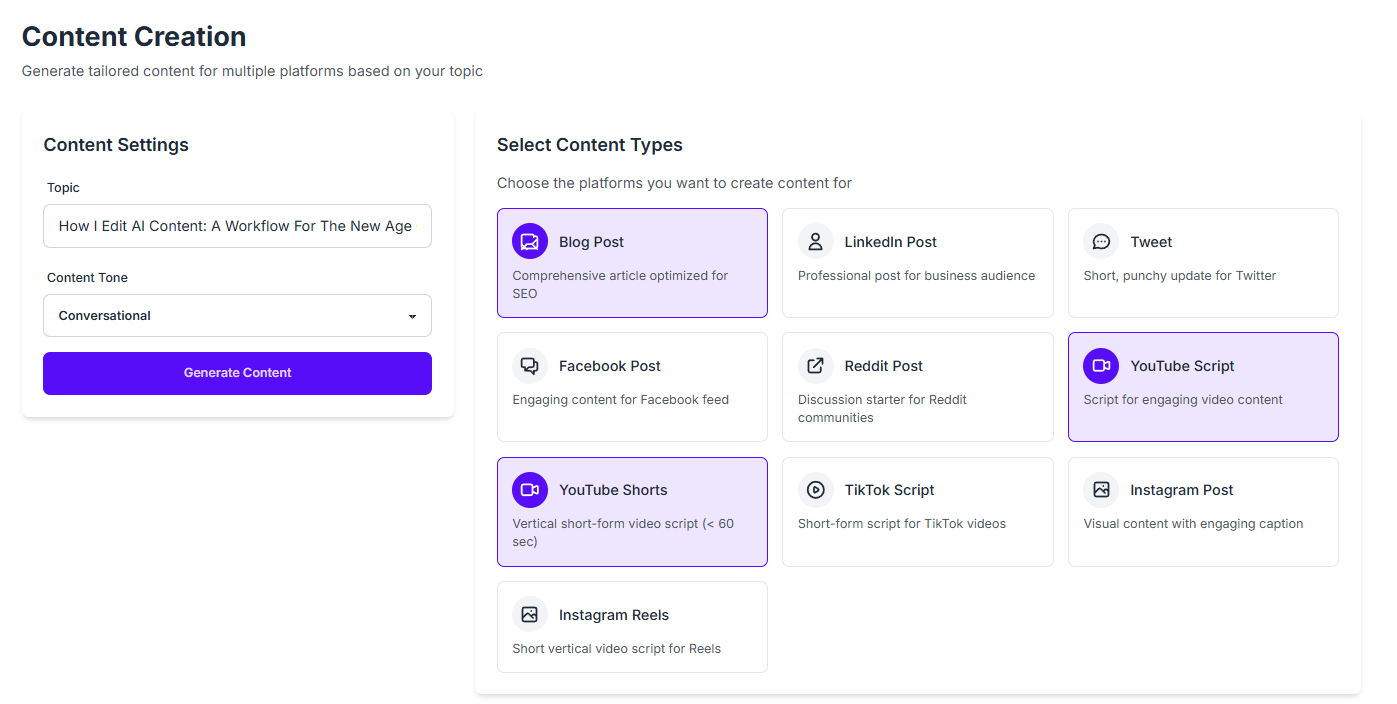Screen dimensions: 1397x704
Task: Click the Instagram Reels image icon
Action: point(530,615)
